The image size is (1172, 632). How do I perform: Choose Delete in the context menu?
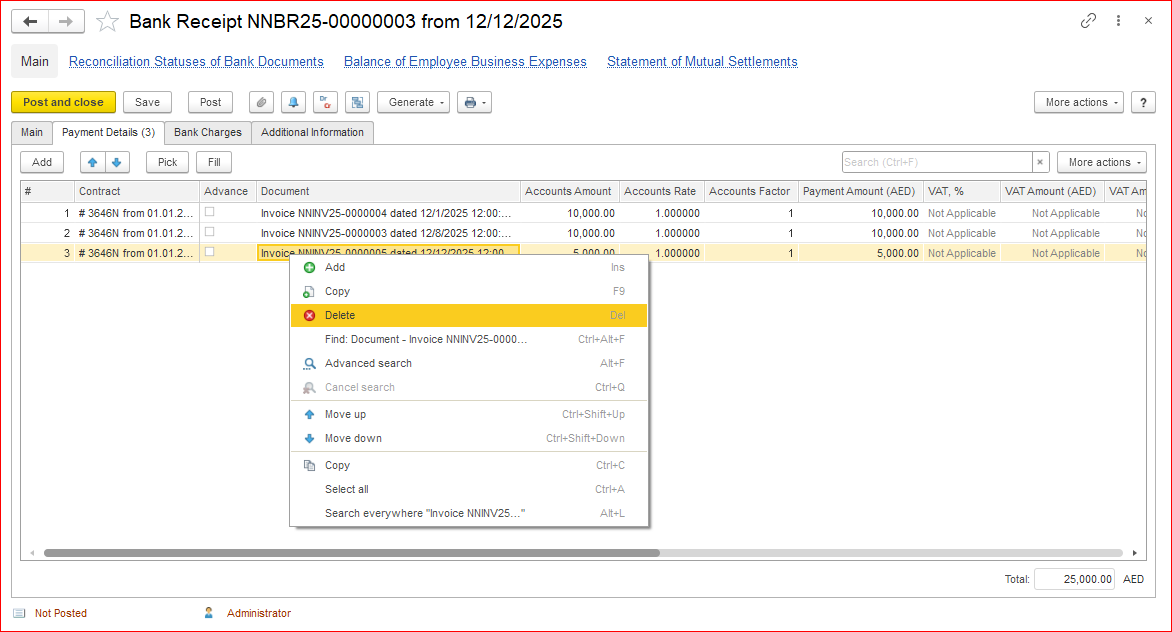[x=469, y=315]
